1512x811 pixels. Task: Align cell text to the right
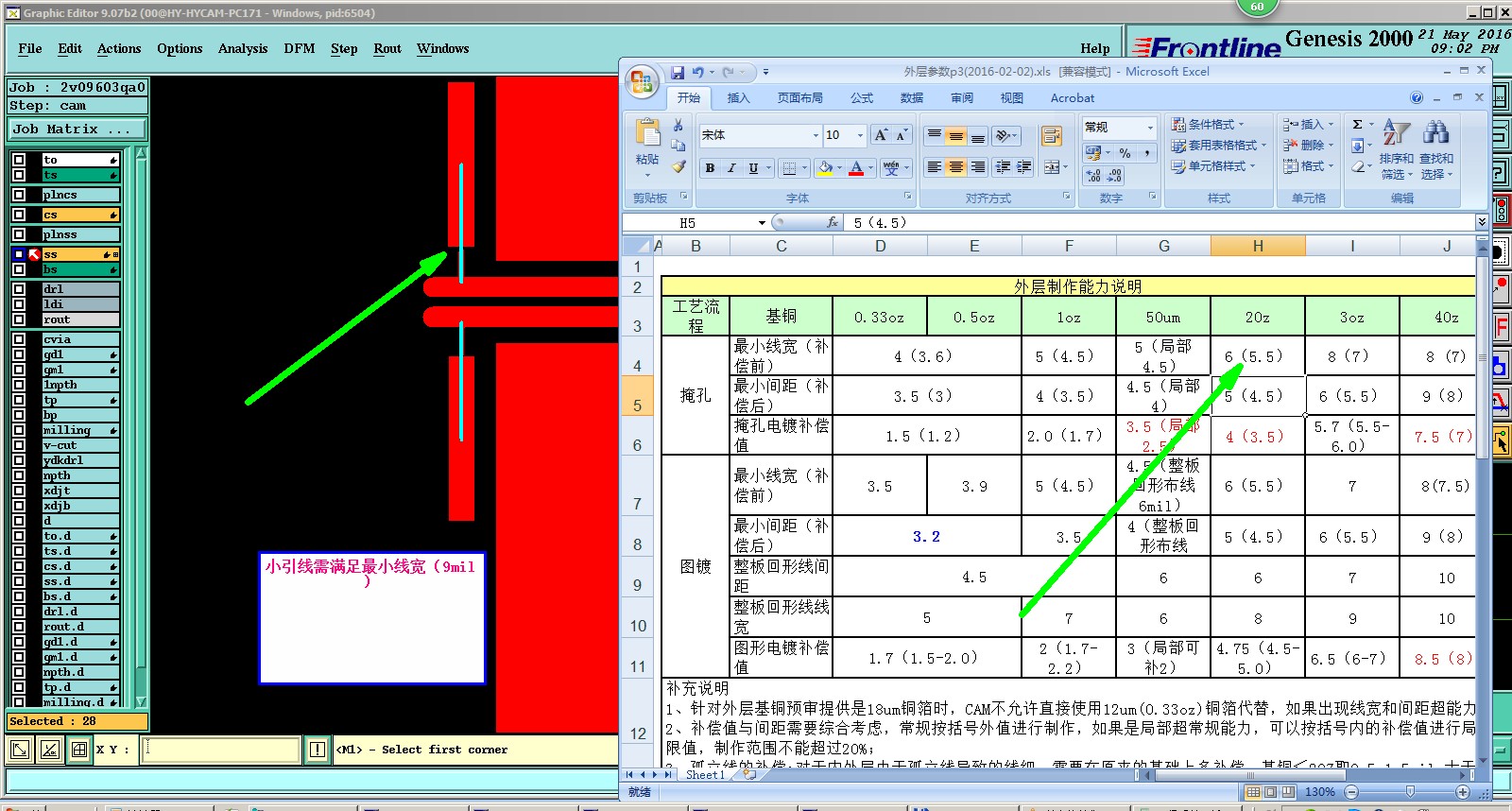tap(977, 167)
